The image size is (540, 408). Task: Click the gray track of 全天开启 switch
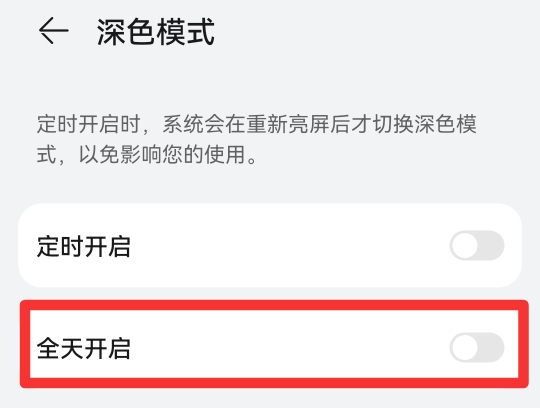[x=491, y=347]
